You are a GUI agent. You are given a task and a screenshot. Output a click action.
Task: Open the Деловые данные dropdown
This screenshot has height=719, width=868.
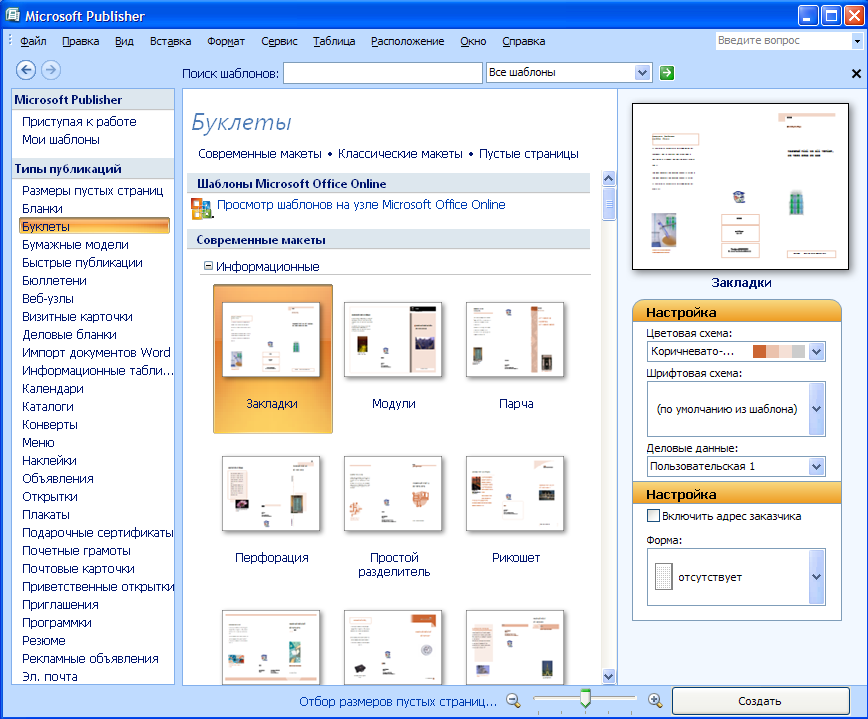coord(817,467)
